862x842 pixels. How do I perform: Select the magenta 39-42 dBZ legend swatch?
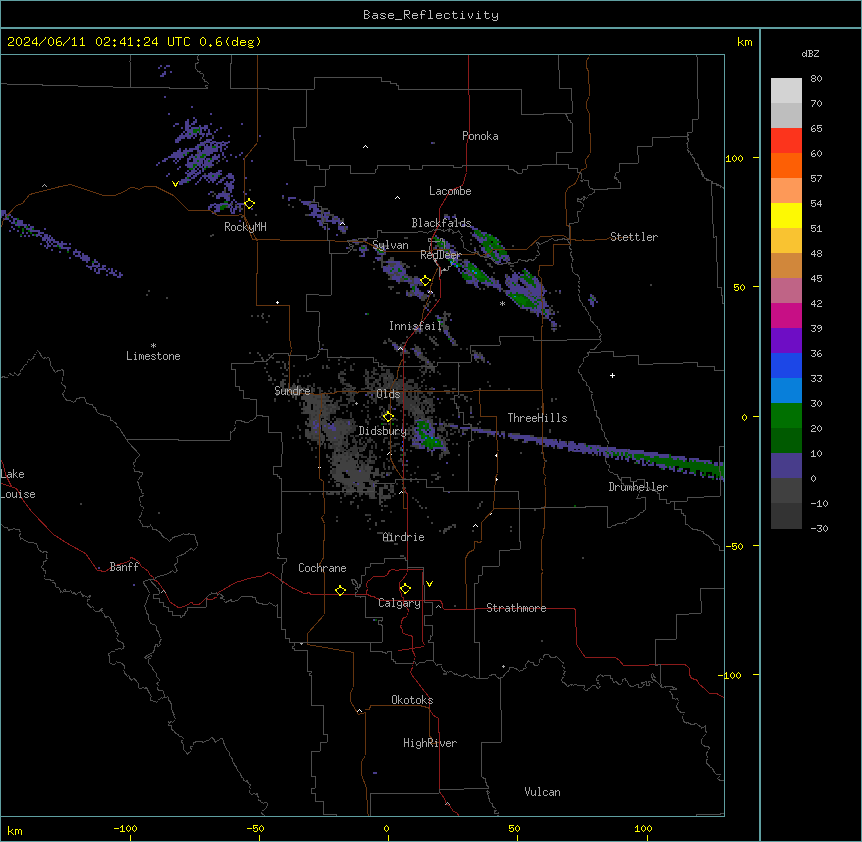pos(786,315)
